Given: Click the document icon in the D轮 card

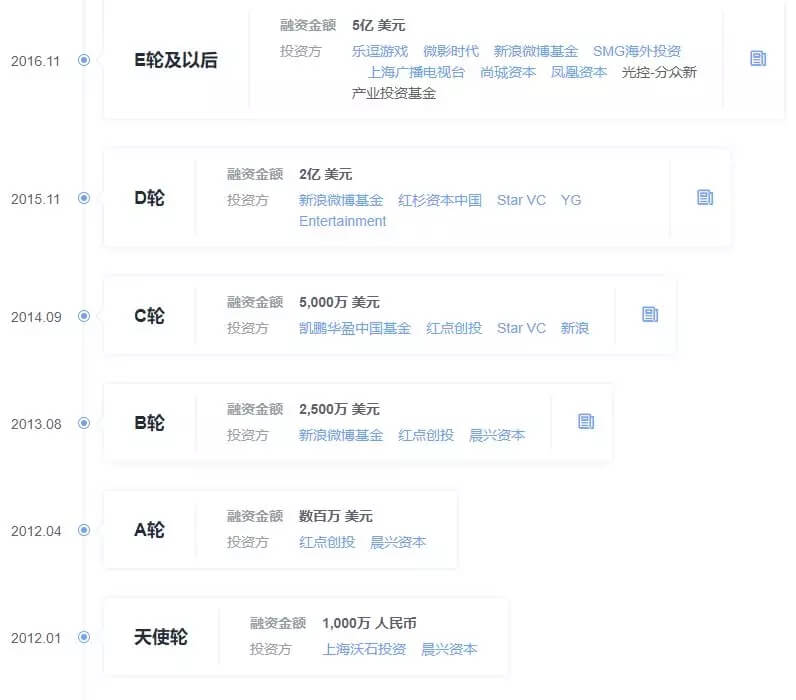Looking at the screenshot, I should tap(705, 198).
